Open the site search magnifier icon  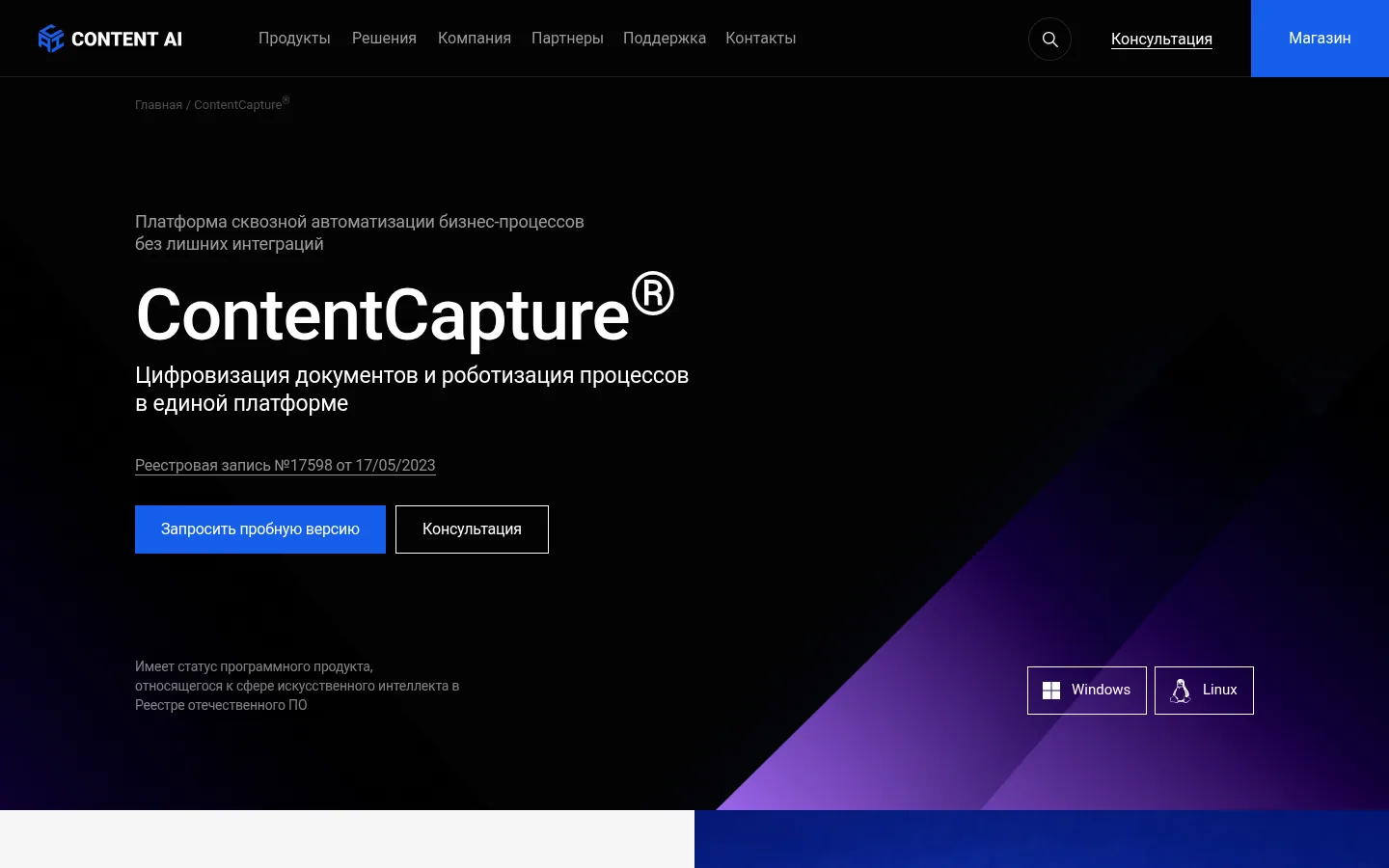point(1049,40)
